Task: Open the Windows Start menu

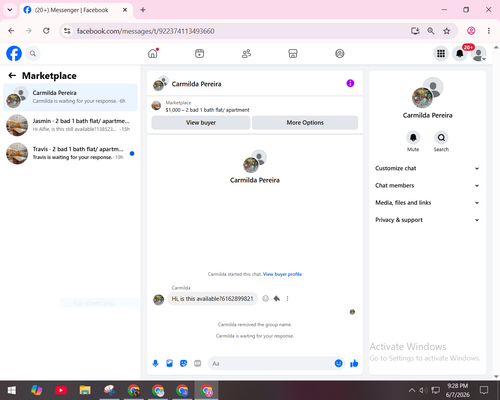Action: (x=12, y=390)
